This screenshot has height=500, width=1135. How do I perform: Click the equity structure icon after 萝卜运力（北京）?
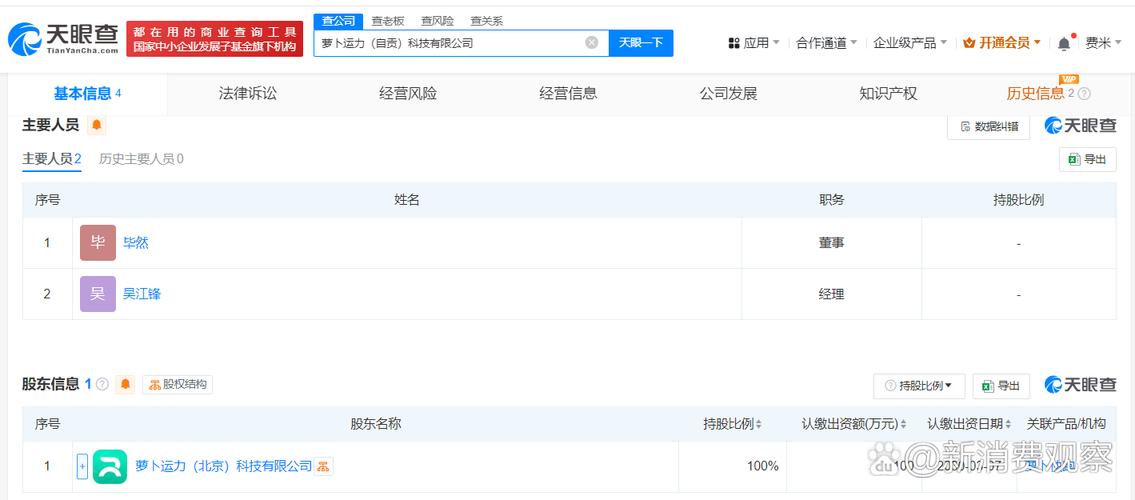pos(324,466)
